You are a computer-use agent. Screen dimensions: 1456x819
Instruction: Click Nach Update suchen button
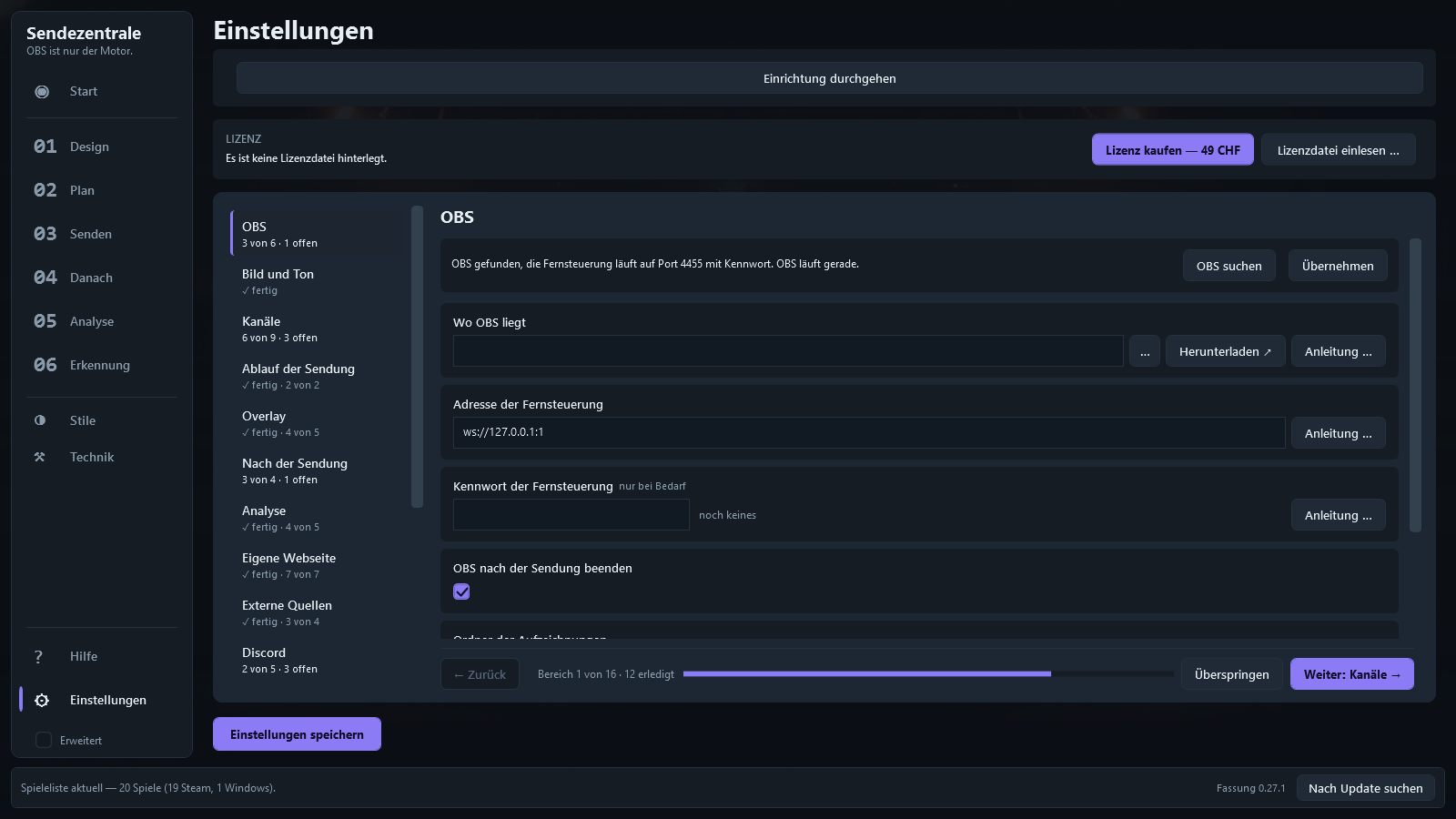tap(1366, 788)
